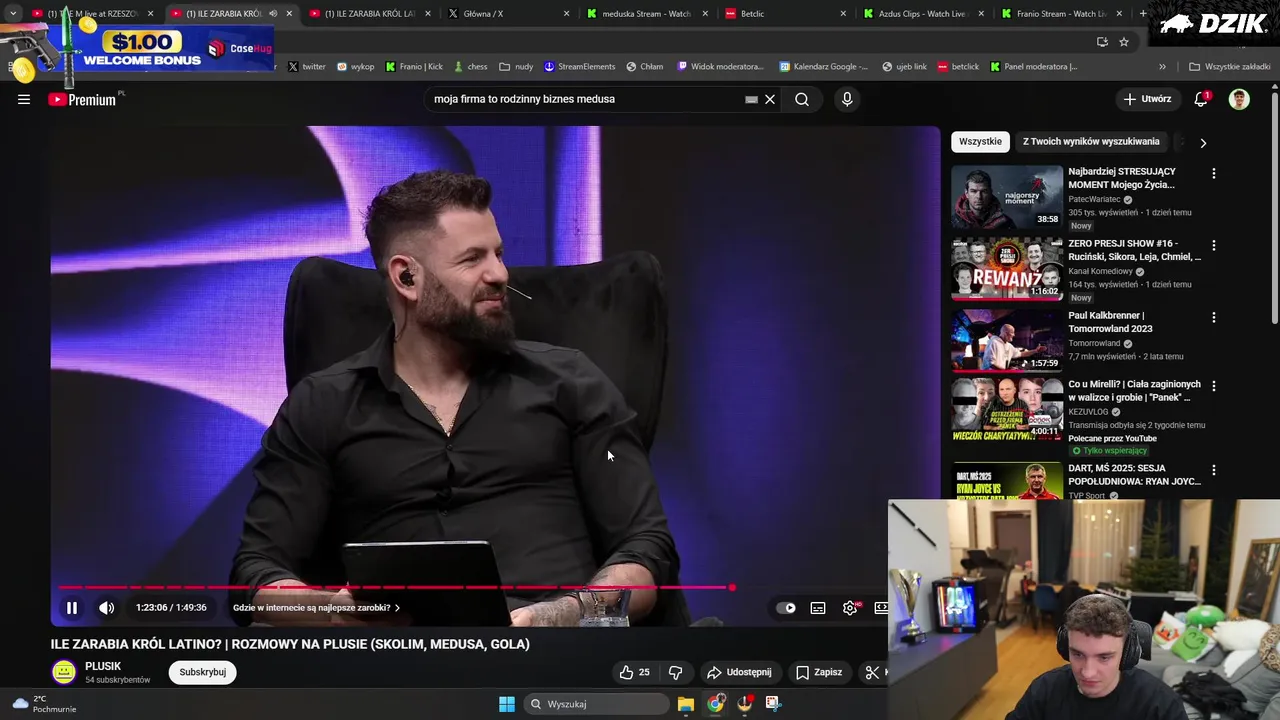Screen dimensions: 1280x720
Task: Switch to the 'meduska Stream' browser tab
Action: 646,14
